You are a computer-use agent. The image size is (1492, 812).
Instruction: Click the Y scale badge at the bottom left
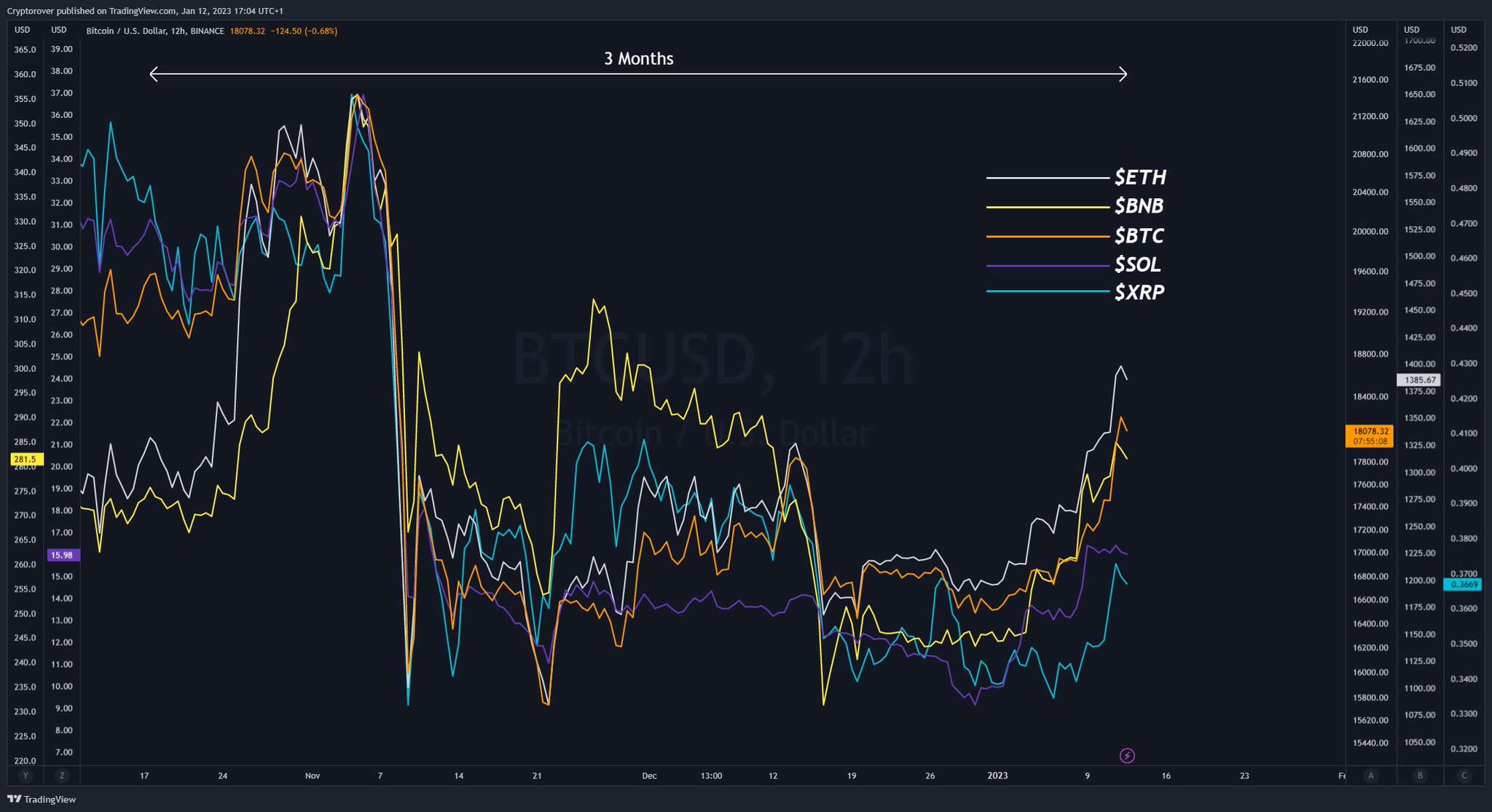25,776
